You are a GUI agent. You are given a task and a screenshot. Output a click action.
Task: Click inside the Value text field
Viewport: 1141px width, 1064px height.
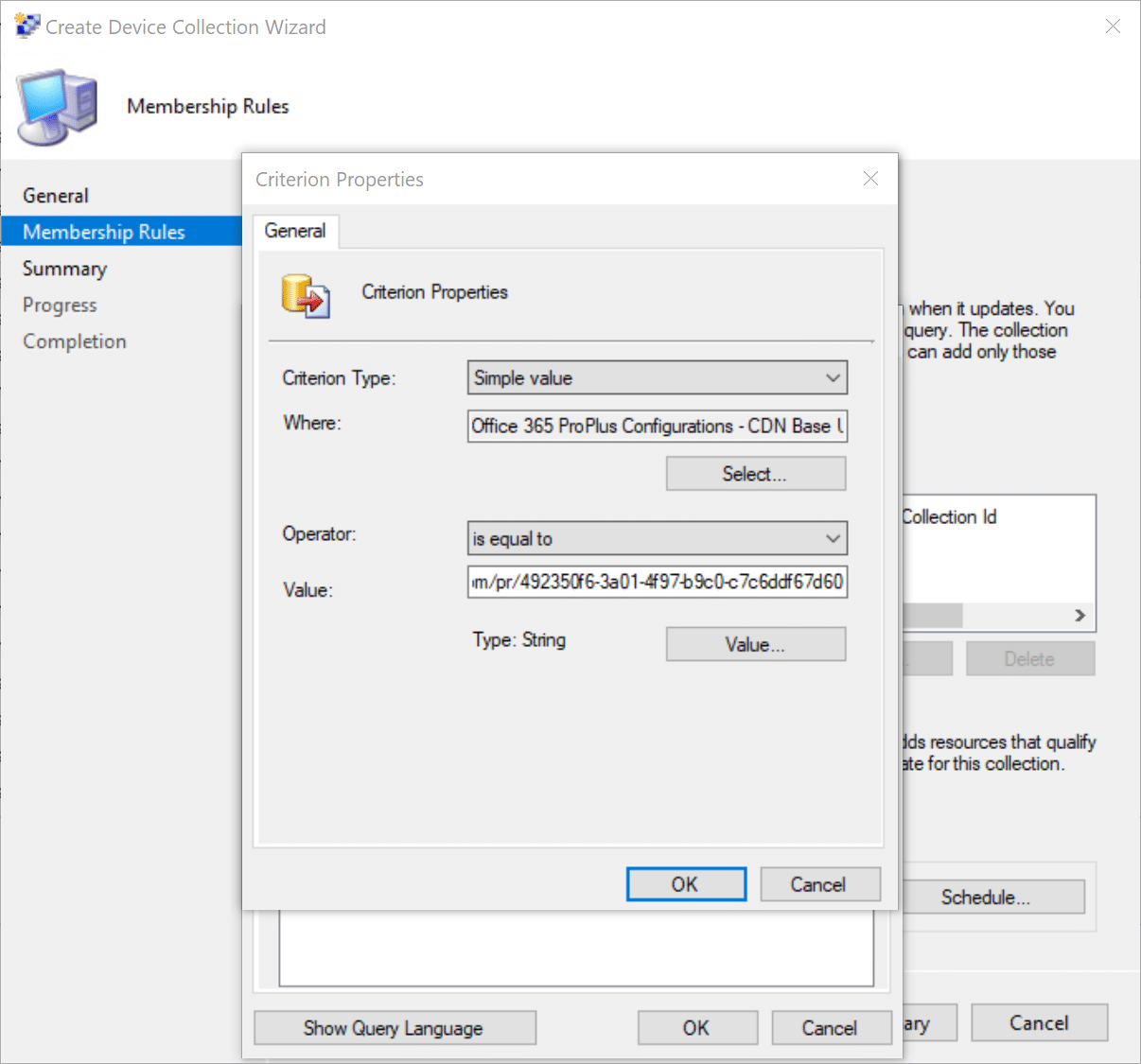(657, 582)
